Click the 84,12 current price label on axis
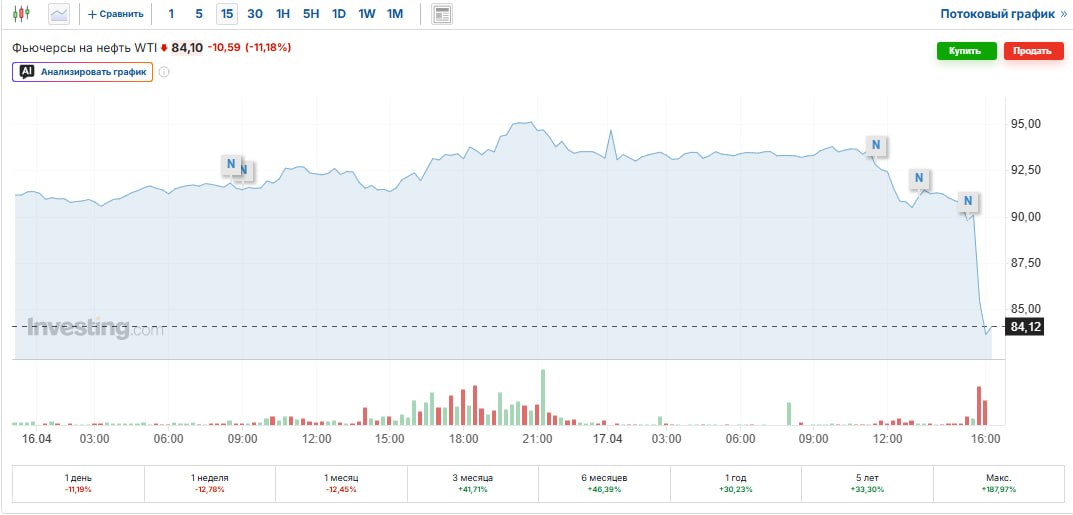1073x515 pixels. tap(1026, 327)
